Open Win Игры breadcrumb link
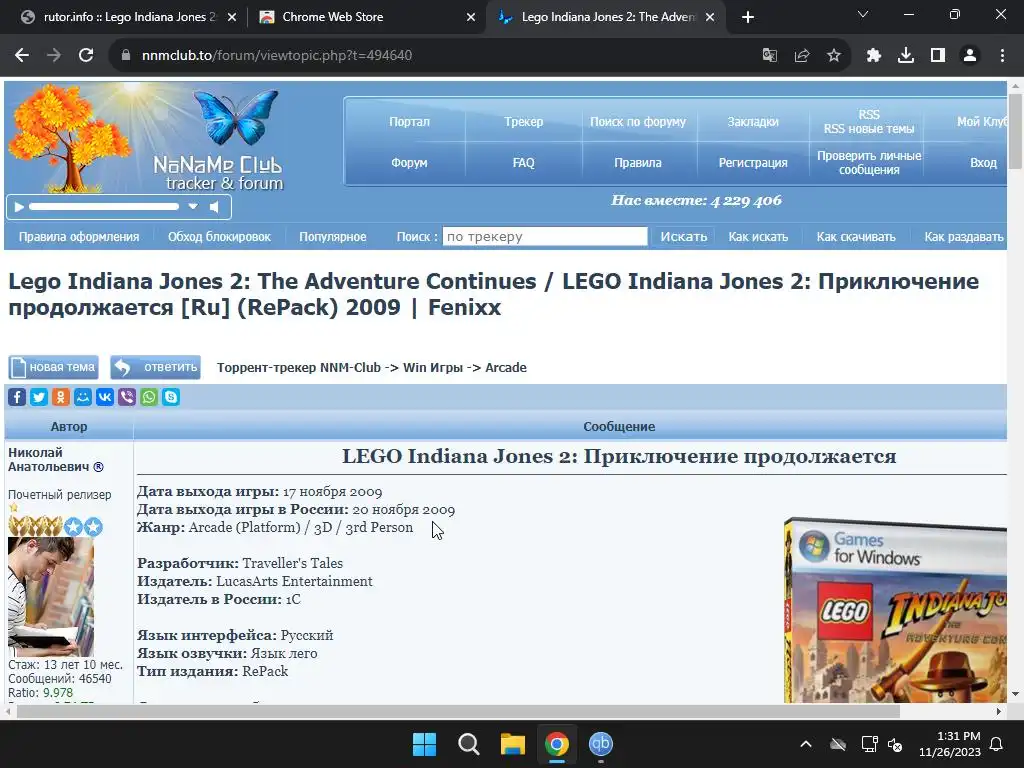The width and height of the screenshot is (1024, 768). 433,368
